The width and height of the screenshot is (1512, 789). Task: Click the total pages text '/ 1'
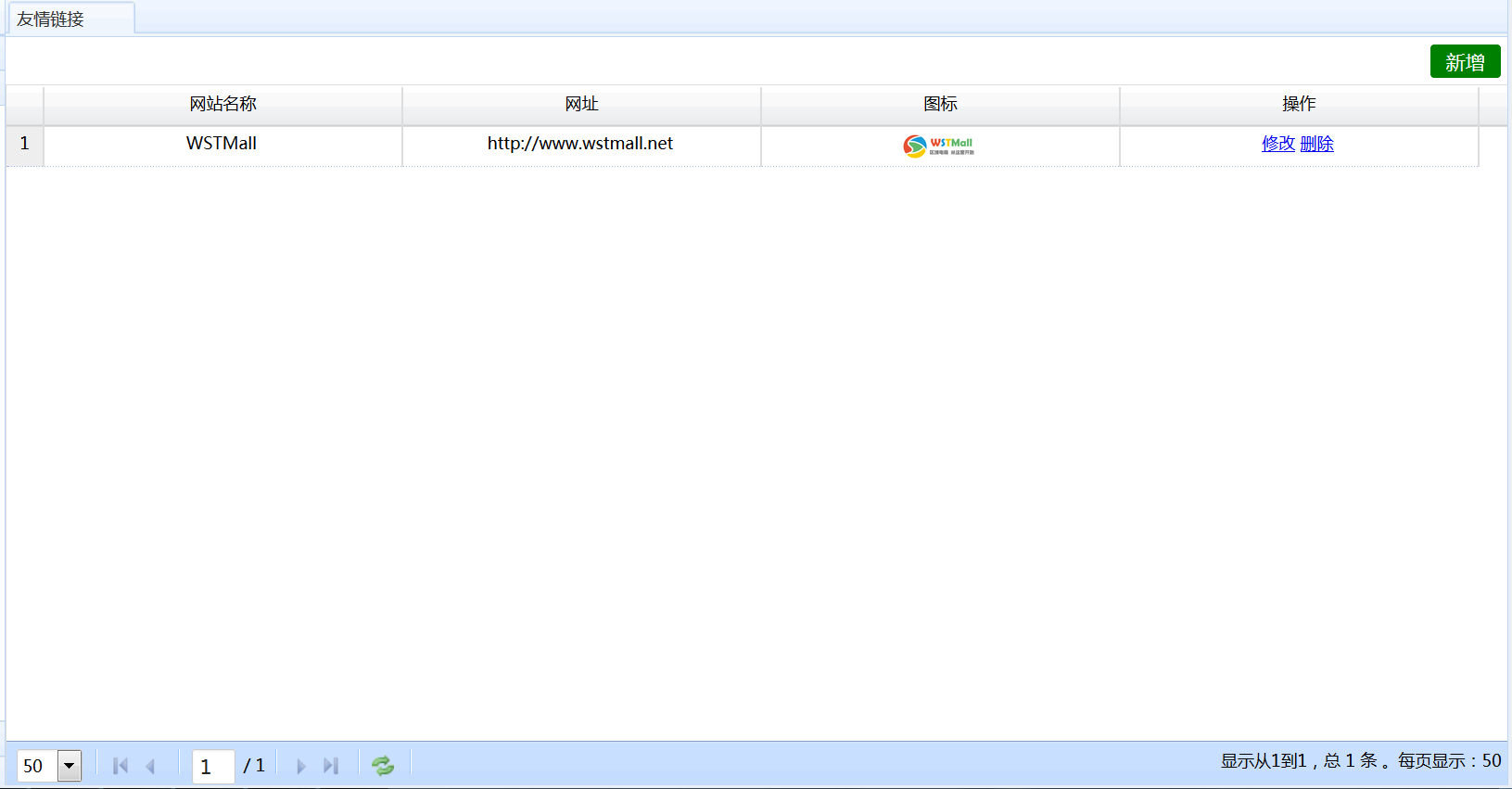tap(254, 766)
